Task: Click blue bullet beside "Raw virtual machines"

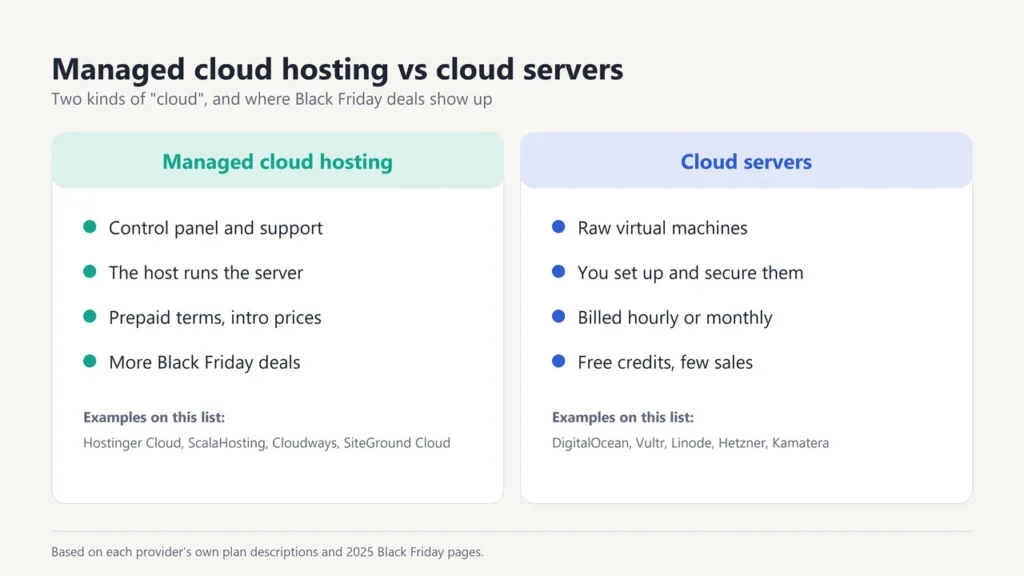Action: (558, 227)
